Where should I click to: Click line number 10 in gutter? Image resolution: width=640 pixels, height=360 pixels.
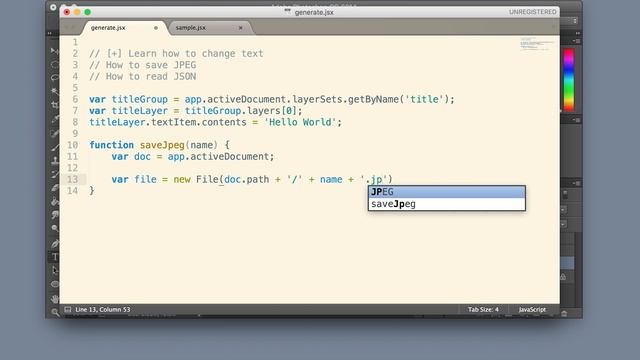73,145
